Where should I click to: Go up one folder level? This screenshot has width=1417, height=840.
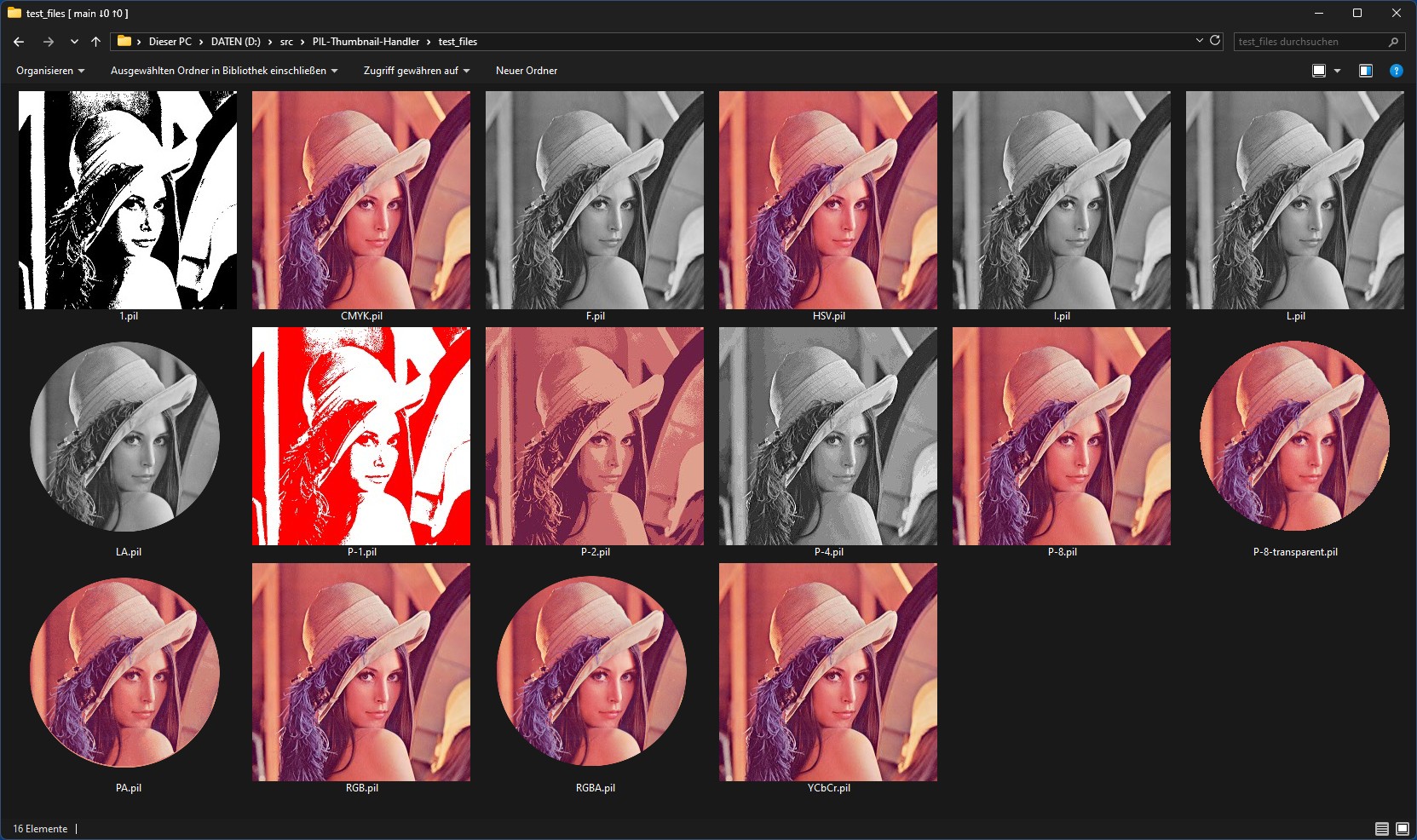[95, 42]
